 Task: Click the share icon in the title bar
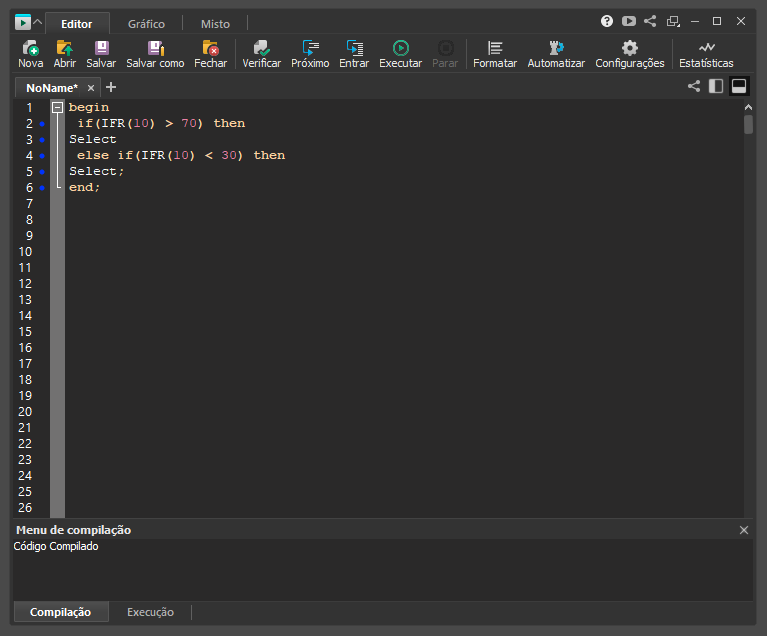click(x=650, y=21)
